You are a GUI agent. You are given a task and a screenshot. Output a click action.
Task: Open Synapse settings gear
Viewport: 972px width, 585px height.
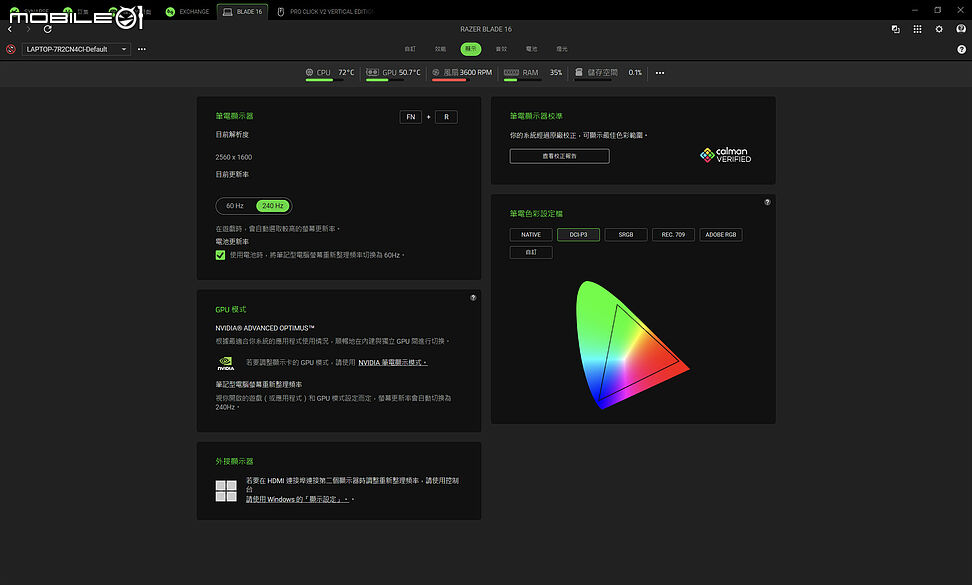(939, 29)
